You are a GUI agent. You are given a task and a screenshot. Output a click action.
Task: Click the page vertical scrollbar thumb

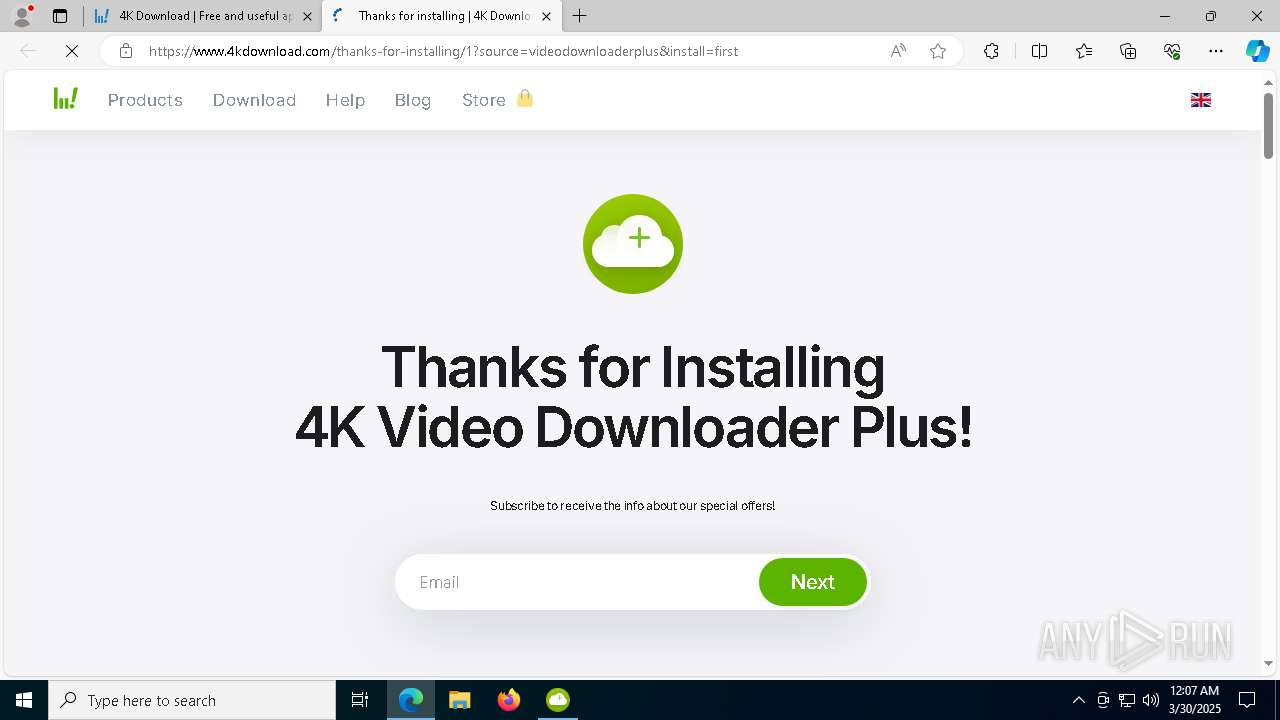click(1268, 125)
